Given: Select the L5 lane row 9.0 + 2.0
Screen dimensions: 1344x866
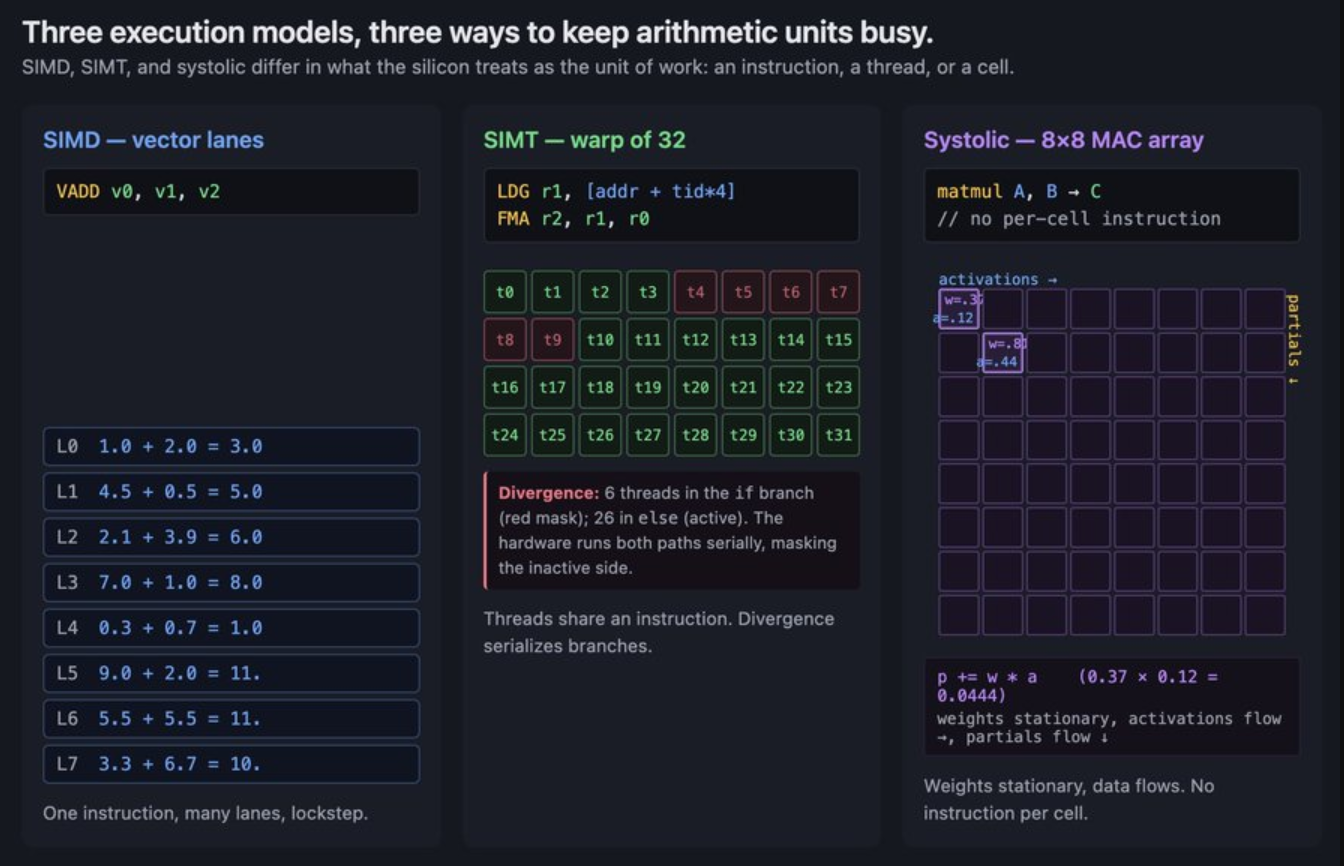Looking at the screenshot, I should (231, 673).
